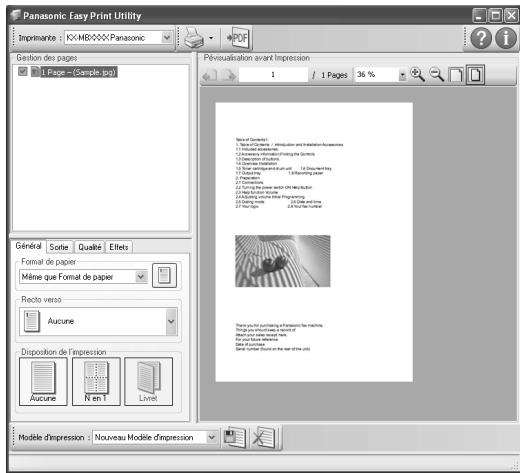This screenshot has width=520, height=473.
Task: Open the Modèle d'impression dropdown
Action: [x=211, y=437]
